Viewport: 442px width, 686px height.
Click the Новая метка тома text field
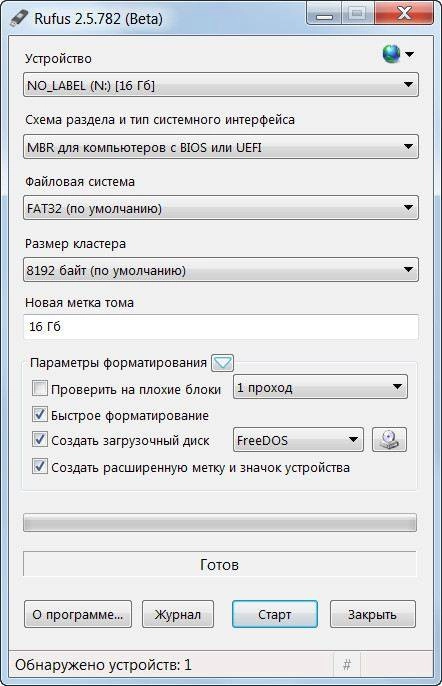tap(221, 327)
